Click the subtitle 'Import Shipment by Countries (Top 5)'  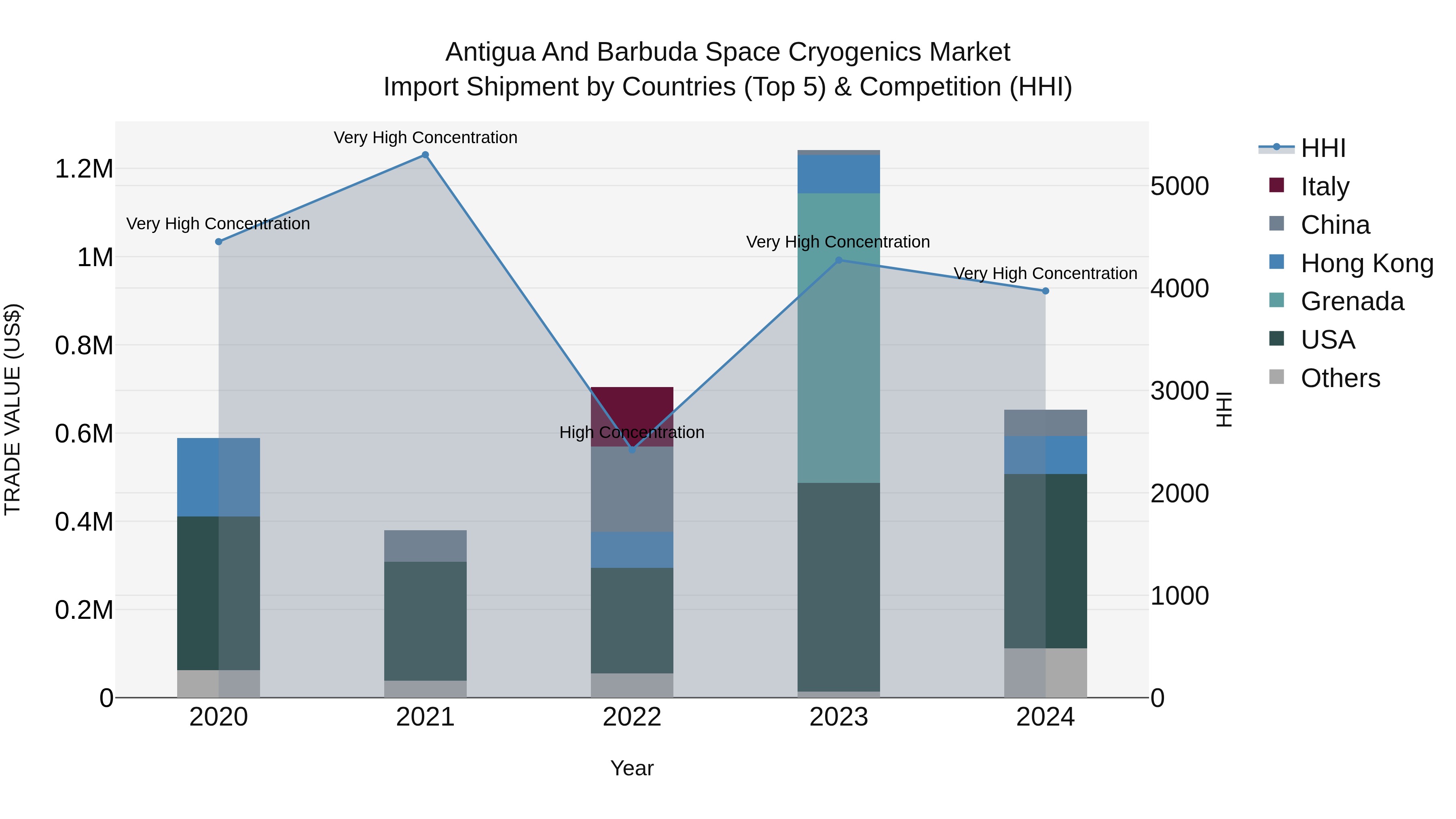pyautogui.click(x=605, y=87)
